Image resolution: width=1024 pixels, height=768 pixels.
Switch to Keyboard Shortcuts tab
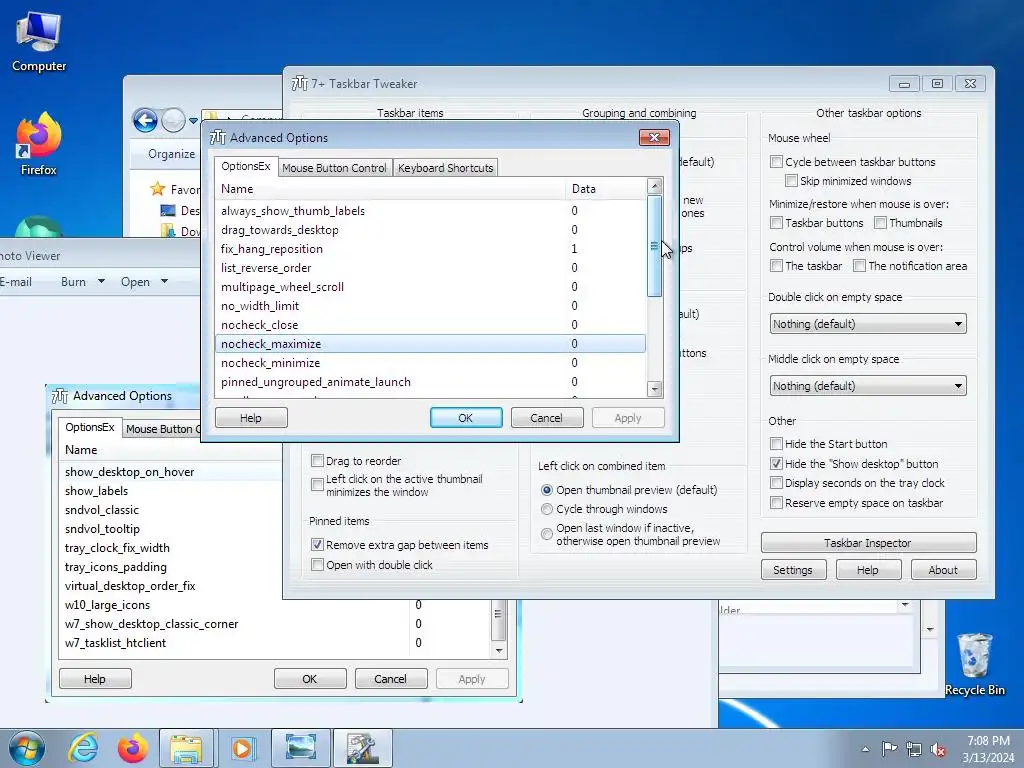click(x=445, y=168)
